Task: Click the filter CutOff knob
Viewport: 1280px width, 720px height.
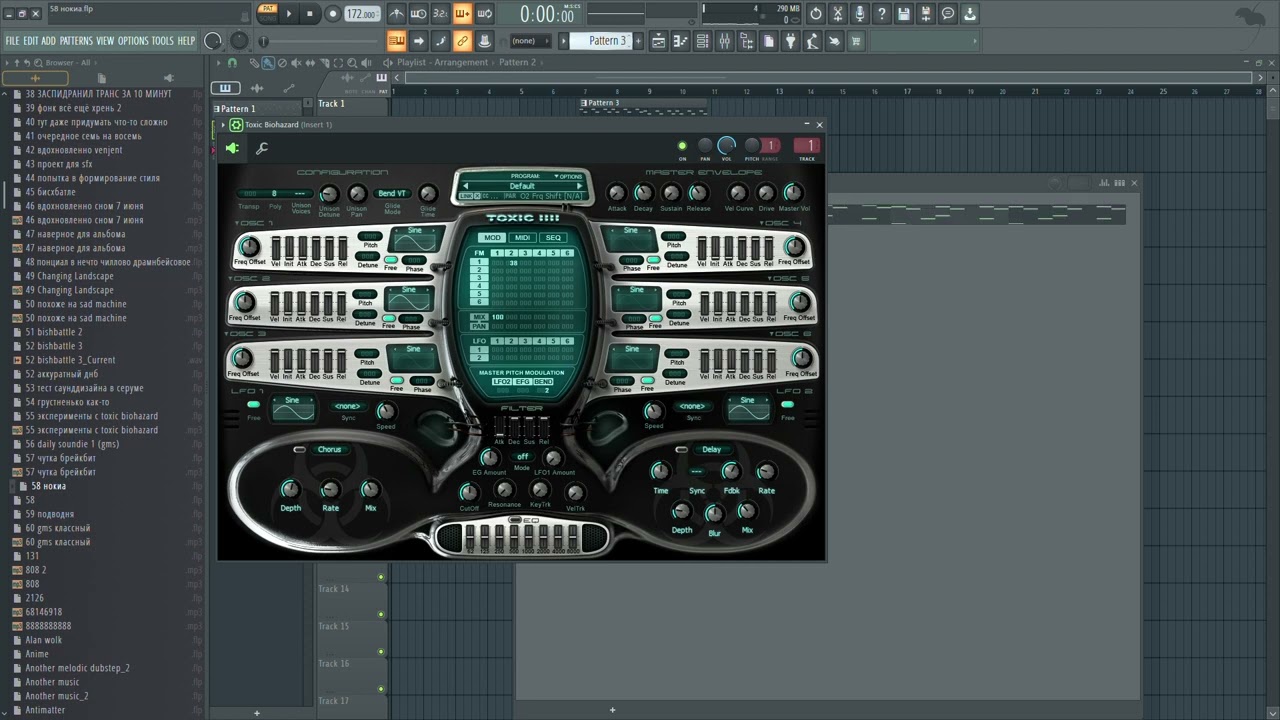Action: (469, 492)
